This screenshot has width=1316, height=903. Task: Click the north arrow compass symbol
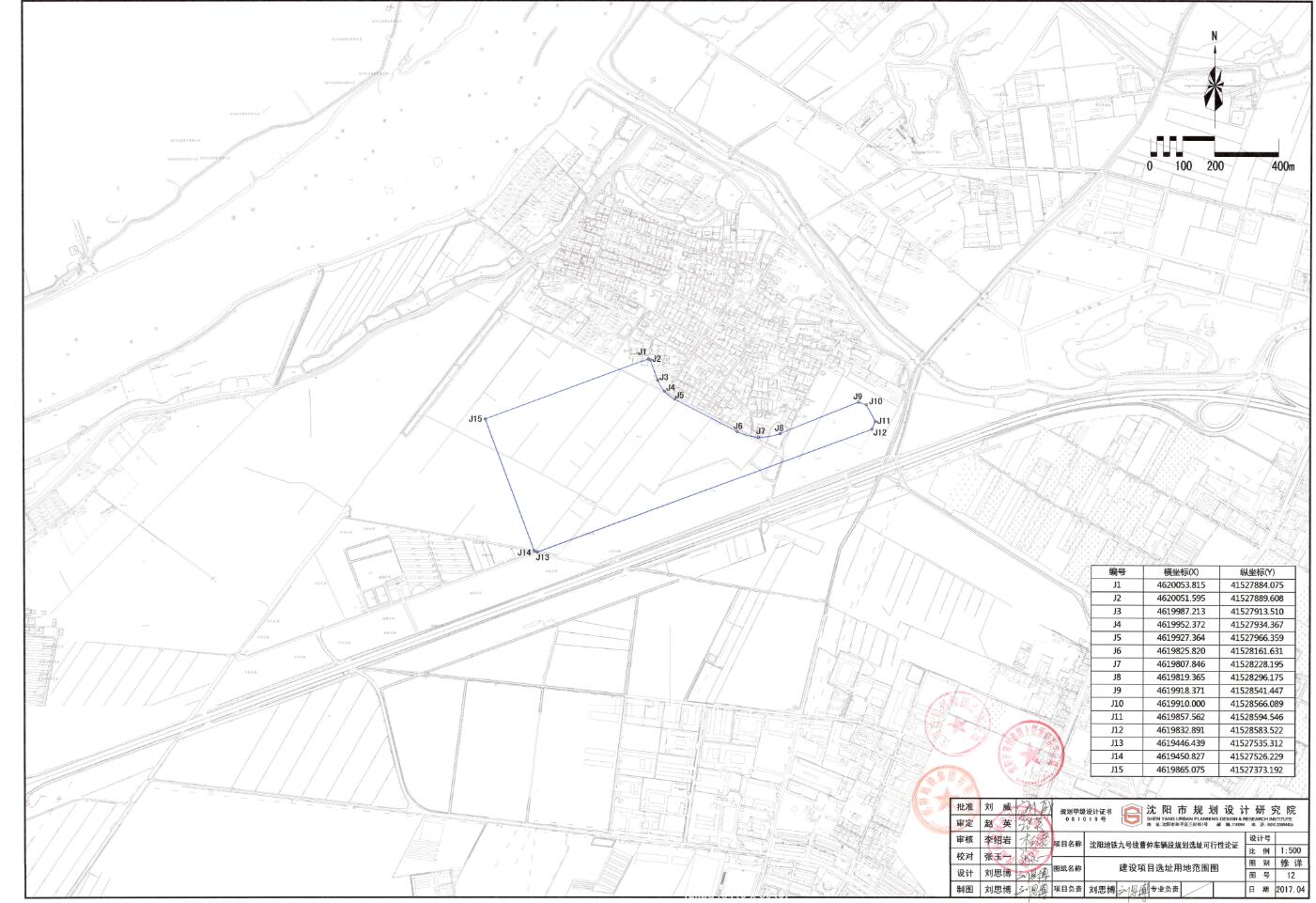[1214, 86]
